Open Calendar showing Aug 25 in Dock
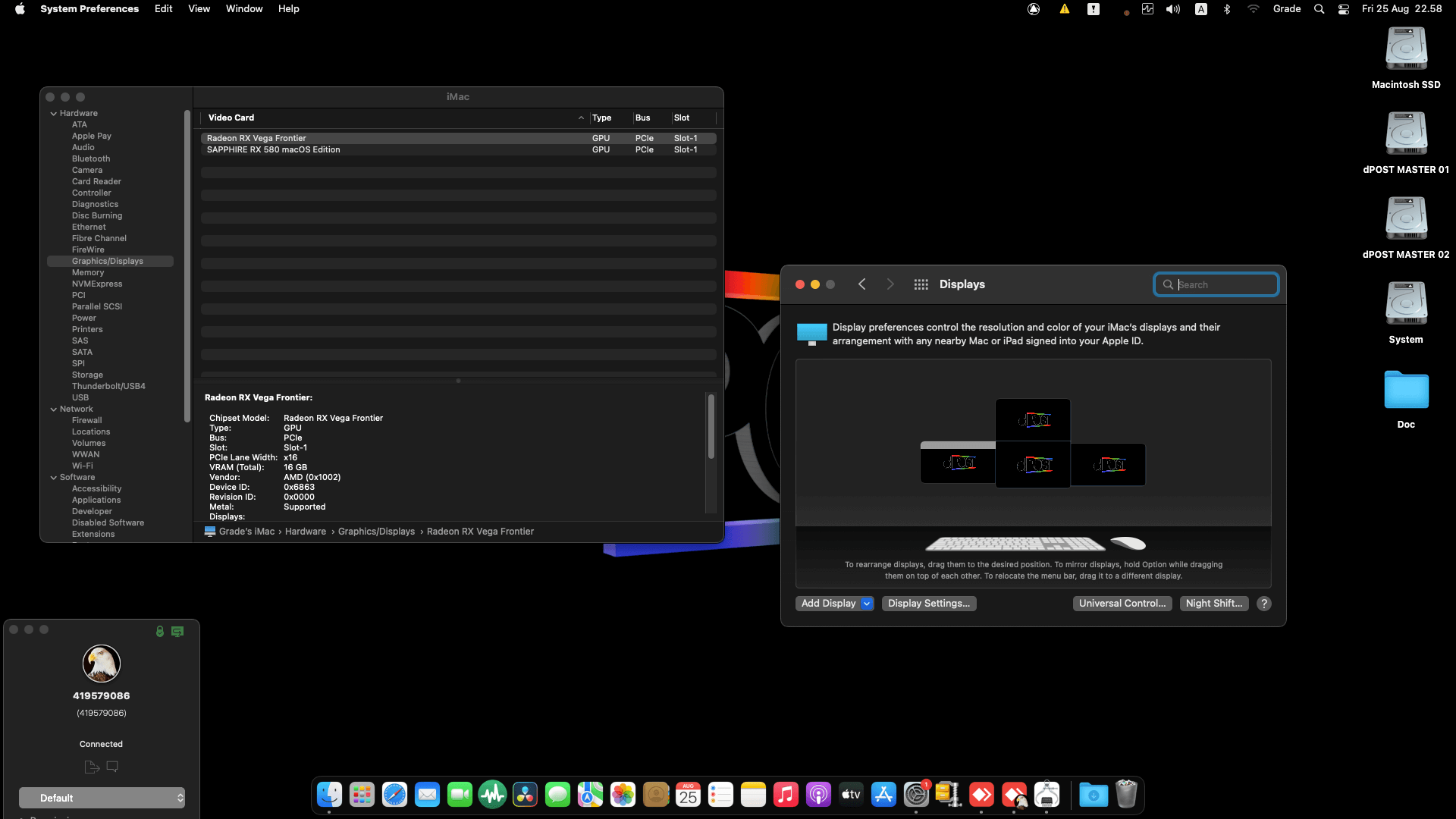Image resolution: width=1456 pixels, height=819 pixels. click(688, 794)
